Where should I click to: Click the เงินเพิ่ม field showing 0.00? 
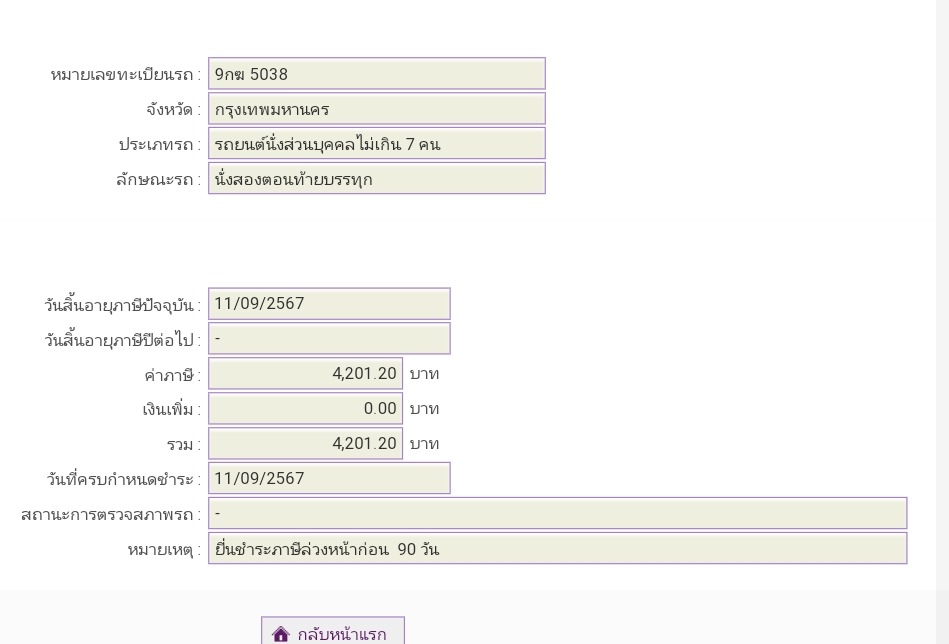pyautogui.click(x=306, y=409)
